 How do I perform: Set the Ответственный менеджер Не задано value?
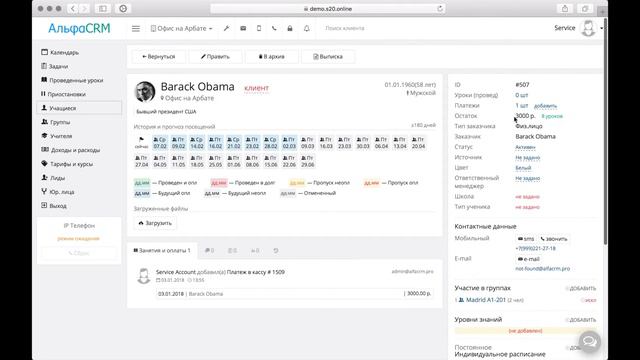(527, 178)
